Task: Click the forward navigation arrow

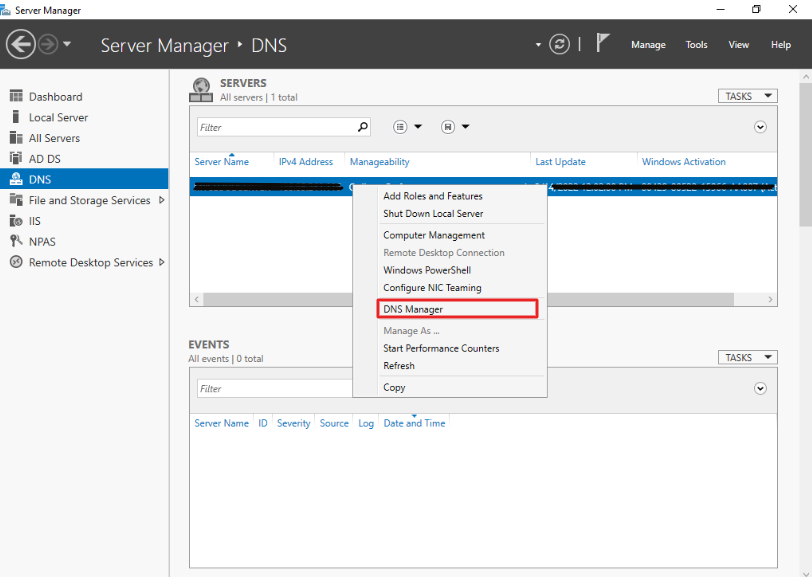Action: pos(48,44)
